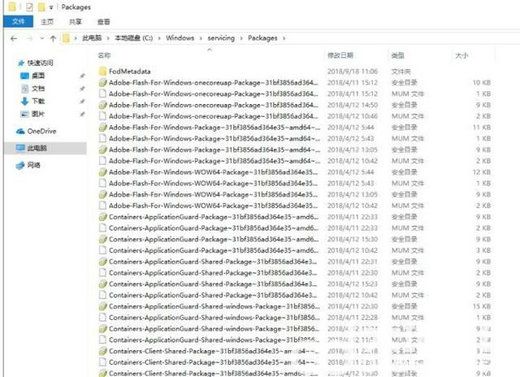Select the onecoreuap catalog file name modified 2018/4/12 14:50
The height and width of the screenshot is (377, 520).
[213, 105]
